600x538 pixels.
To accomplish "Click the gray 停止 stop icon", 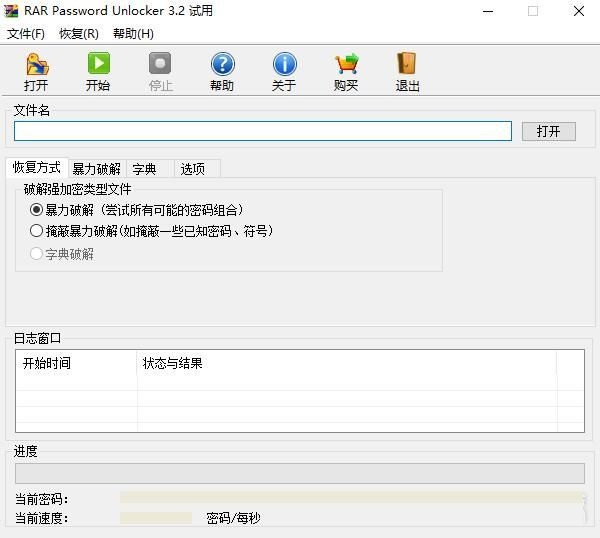I will 160,63.
